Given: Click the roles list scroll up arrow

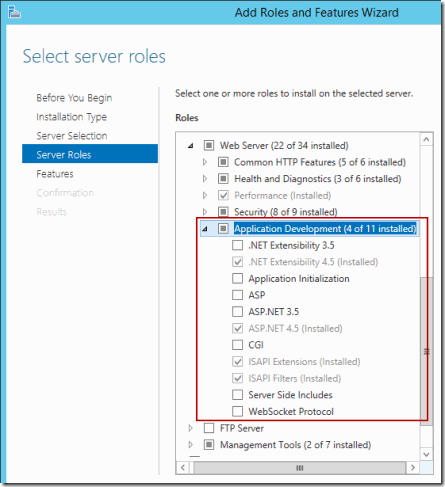Looking at the screenshot, I should click(426, 139).
